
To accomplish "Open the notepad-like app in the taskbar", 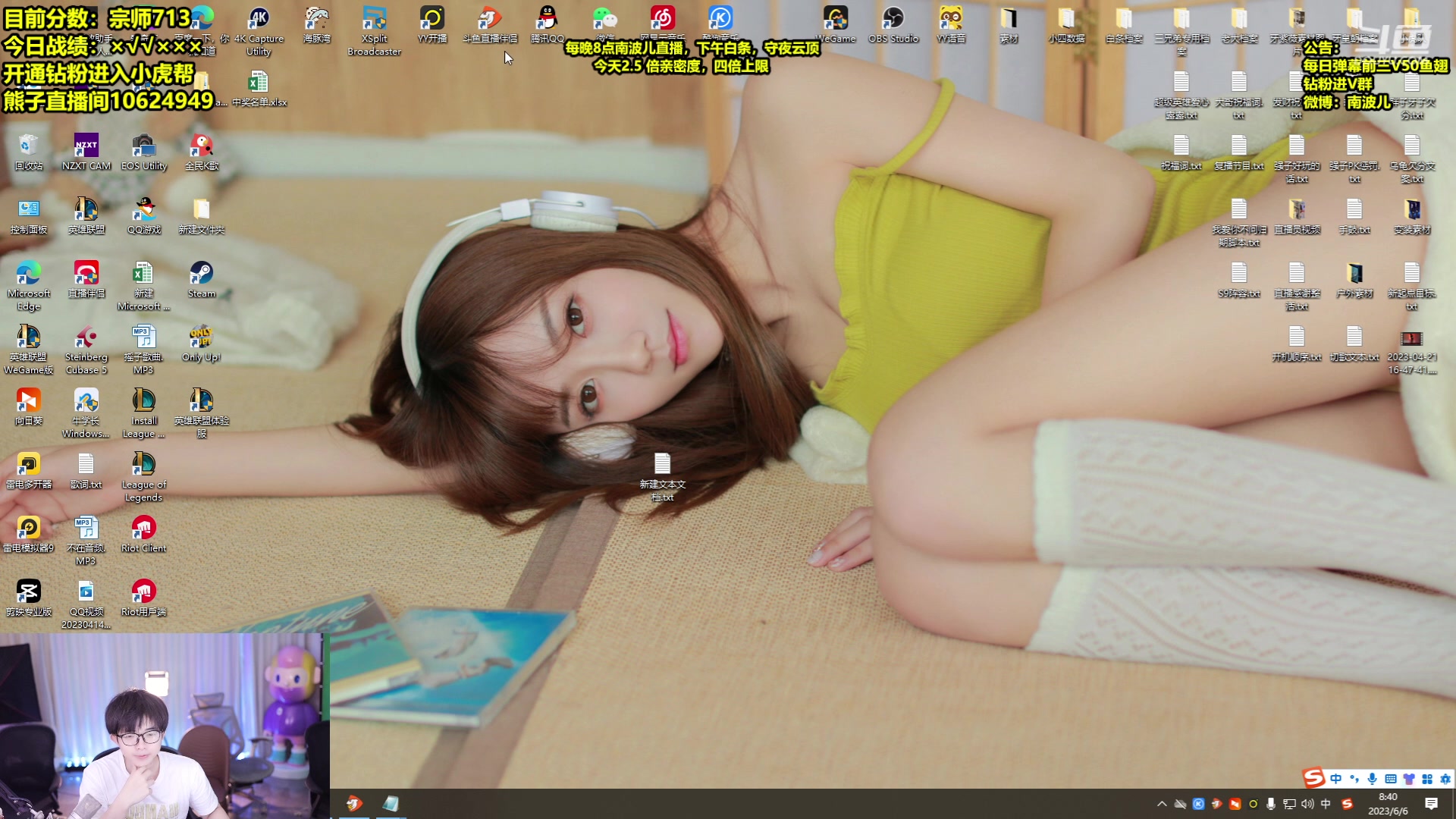I will tap(391, 804).
